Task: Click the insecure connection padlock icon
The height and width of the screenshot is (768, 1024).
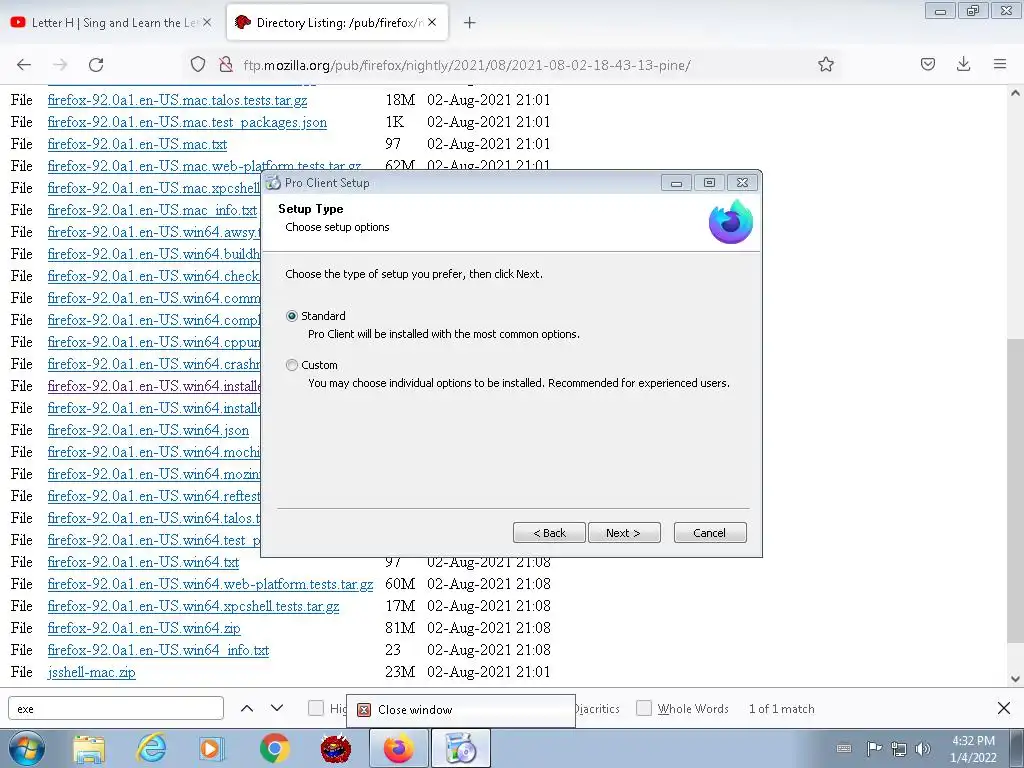Action: 226,64
